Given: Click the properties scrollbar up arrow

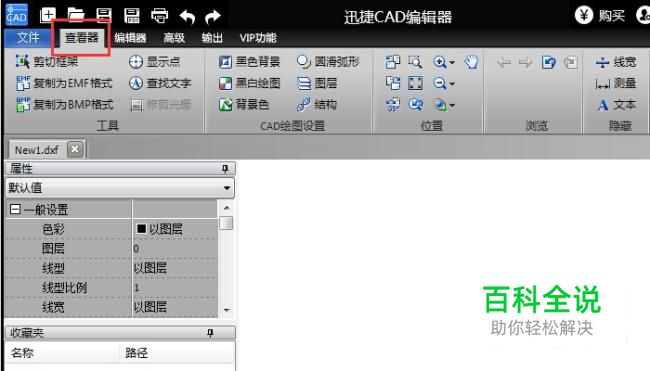Looking at the screenshot, I should (226, 207).
